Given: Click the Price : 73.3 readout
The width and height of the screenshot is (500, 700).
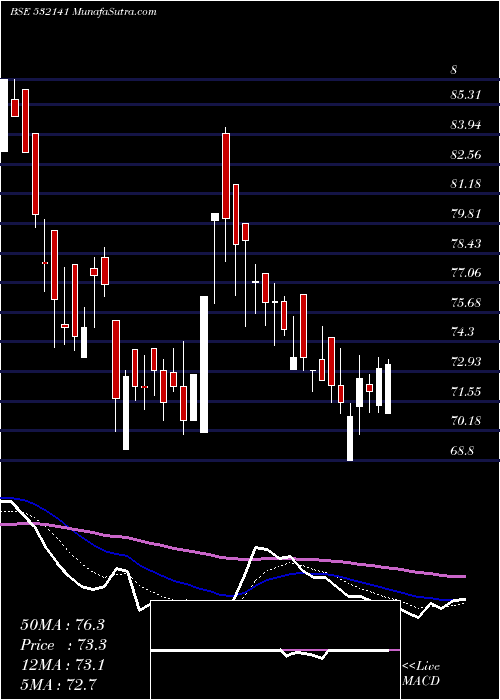Looking at the screenshot, I should [x=64, y=645].
